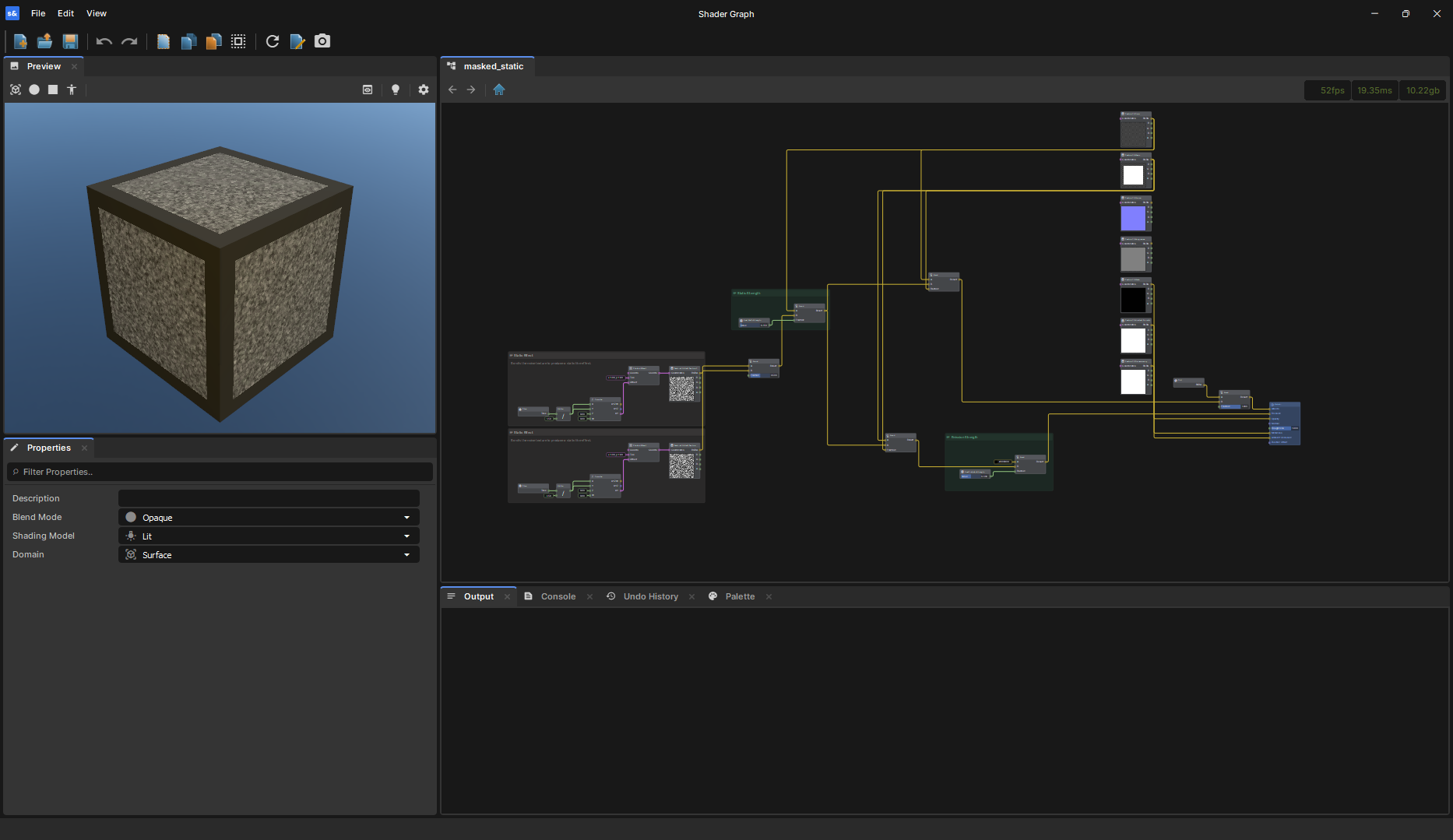Switch preview to the human figure model
1453x840 pixels.
(72, 90)
